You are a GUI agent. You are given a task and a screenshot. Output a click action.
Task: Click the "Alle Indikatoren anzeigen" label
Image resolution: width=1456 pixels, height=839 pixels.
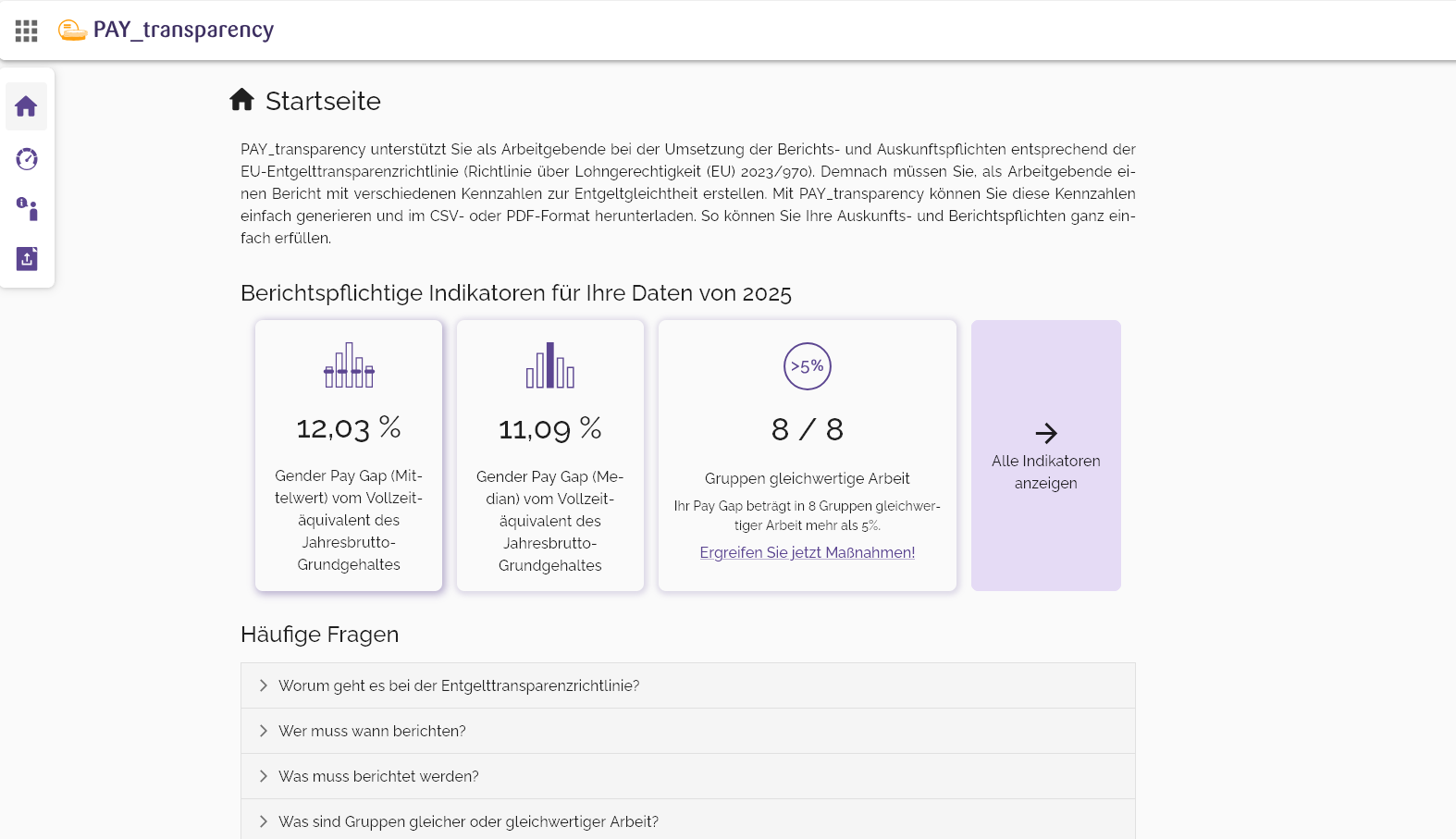(x=1046, y=472)
